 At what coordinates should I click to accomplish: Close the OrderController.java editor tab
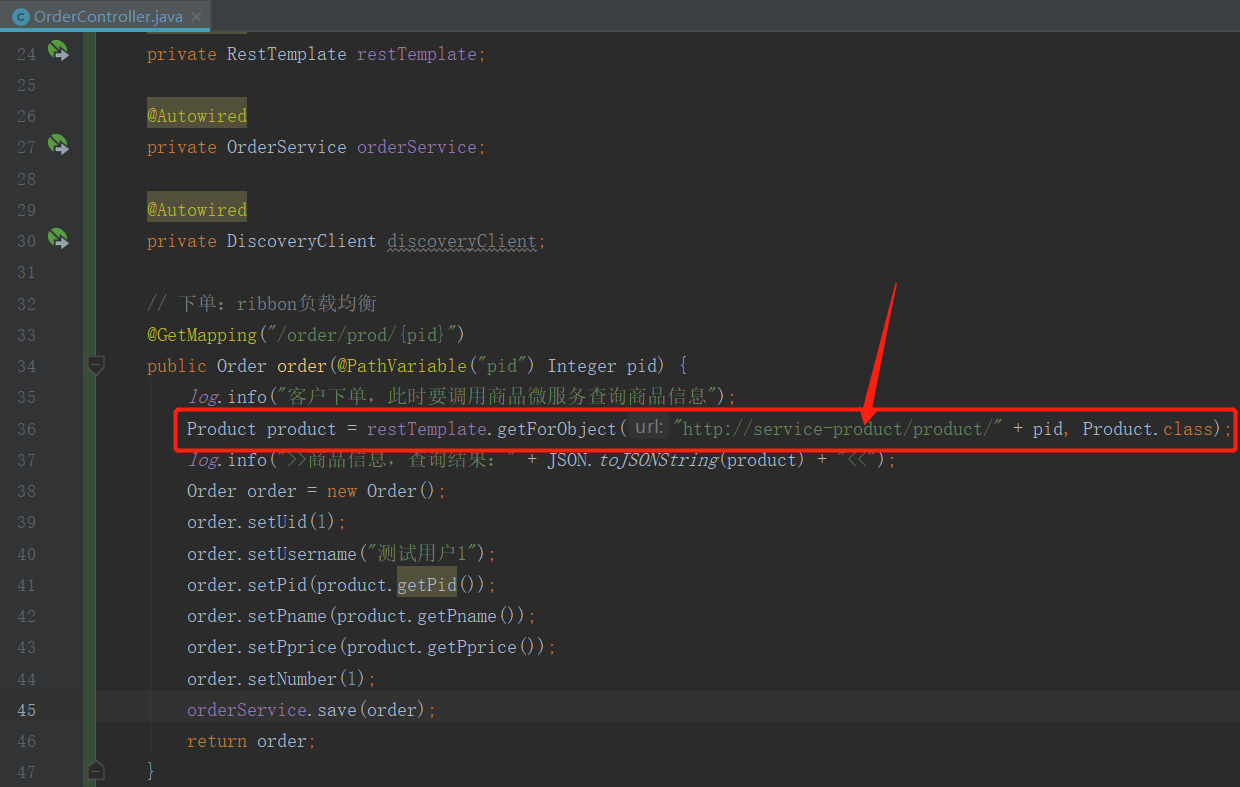196,17
